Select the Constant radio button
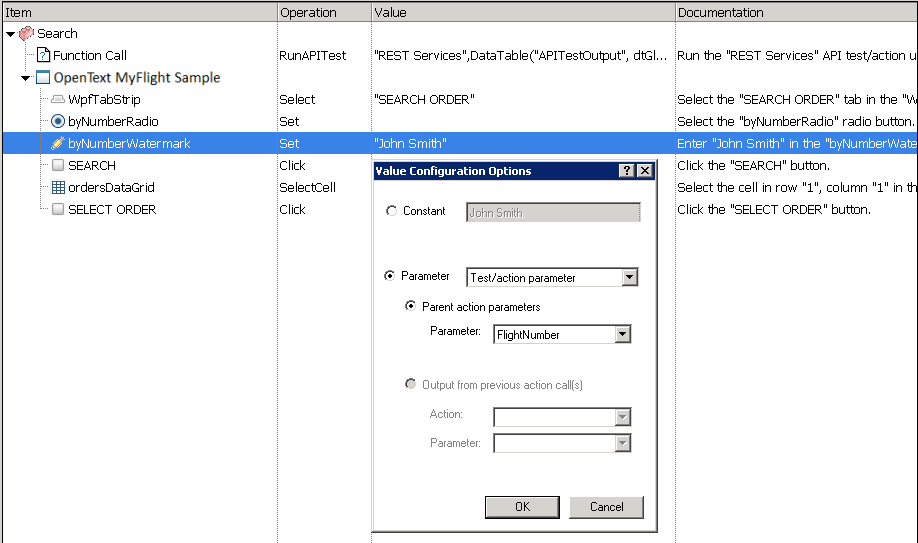The image size is (918, 543). coord(391,211)
